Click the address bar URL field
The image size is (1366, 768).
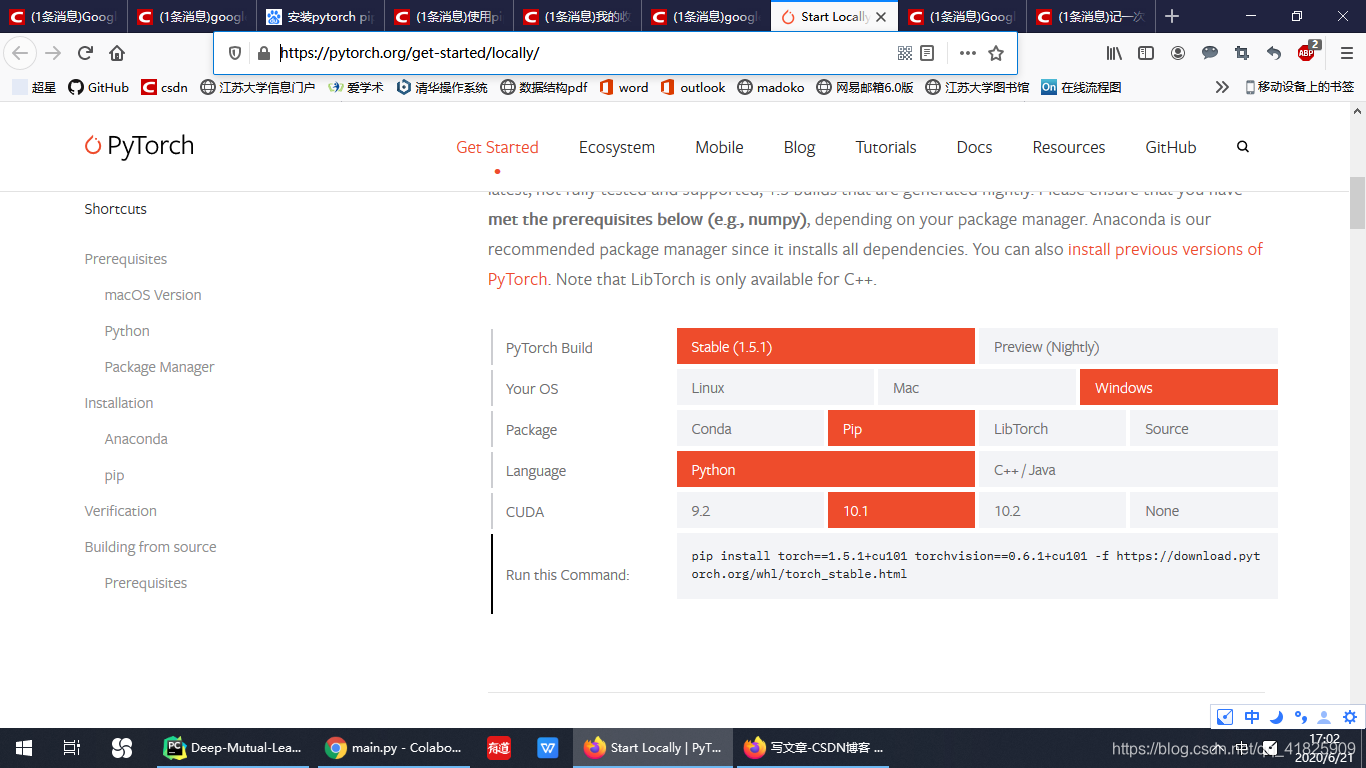click(585, 53)
